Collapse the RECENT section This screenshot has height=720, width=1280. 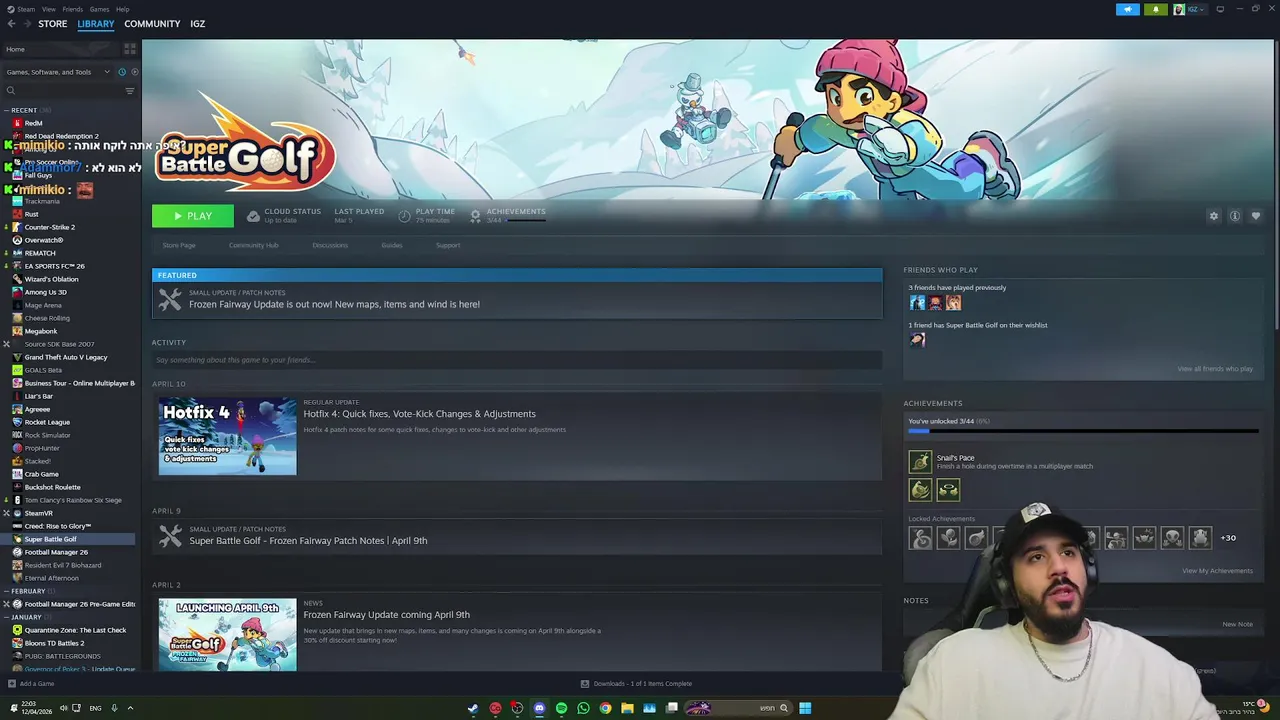click(7, 110)
